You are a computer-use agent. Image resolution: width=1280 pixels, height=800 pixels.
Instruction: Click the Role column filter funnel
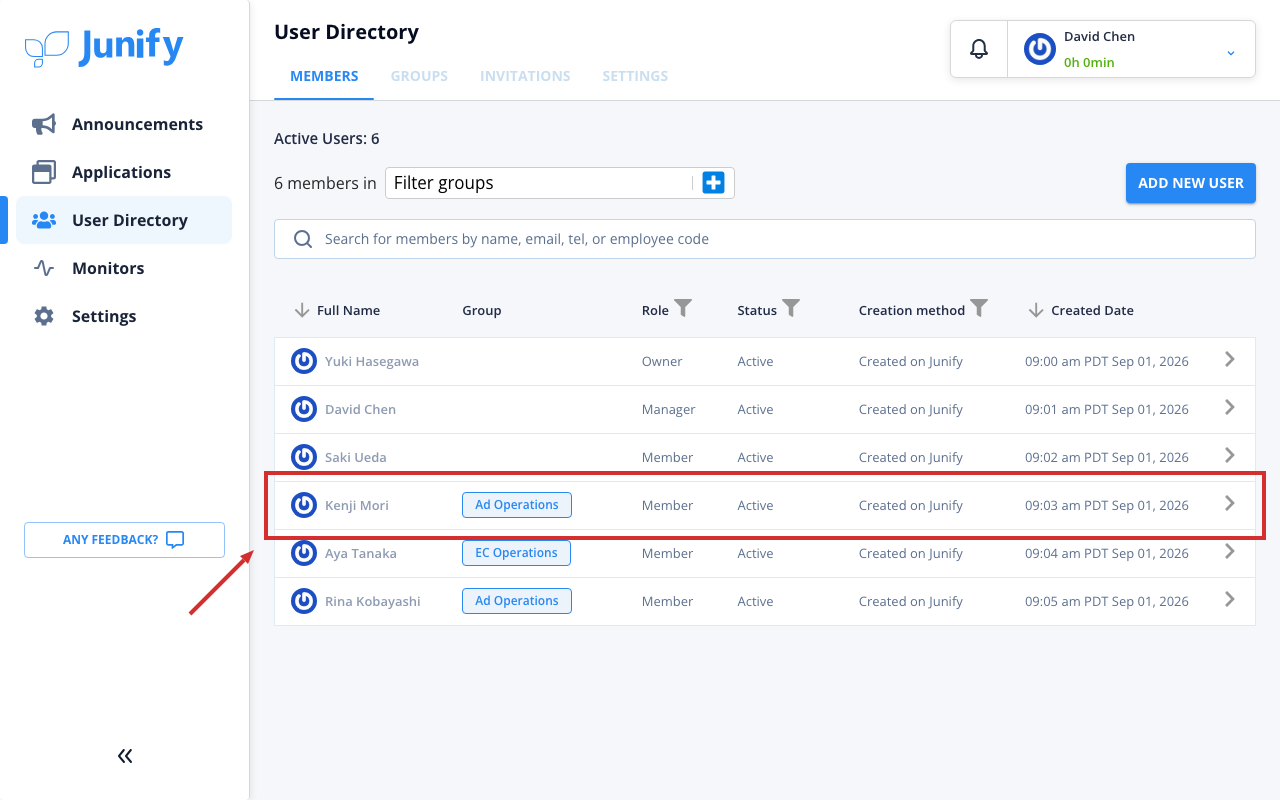(683, 308)
